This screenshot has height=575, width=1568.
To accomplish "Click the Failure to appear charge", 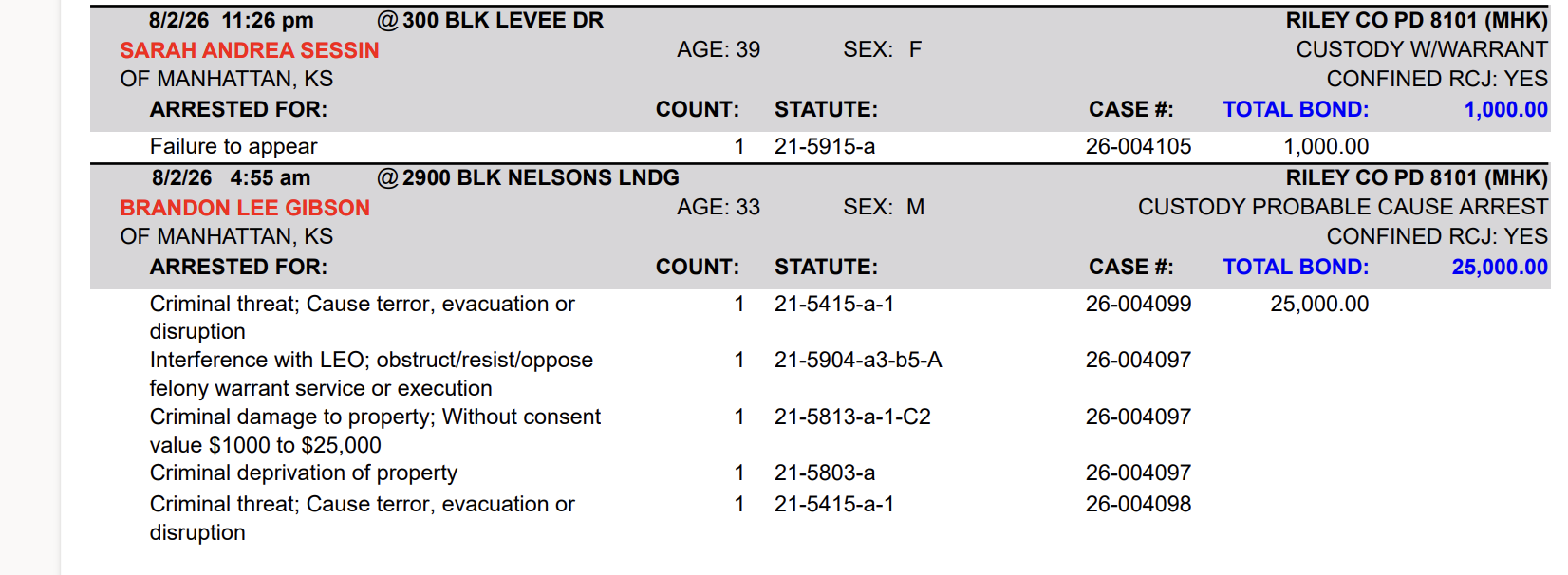I will pos(233,146).
